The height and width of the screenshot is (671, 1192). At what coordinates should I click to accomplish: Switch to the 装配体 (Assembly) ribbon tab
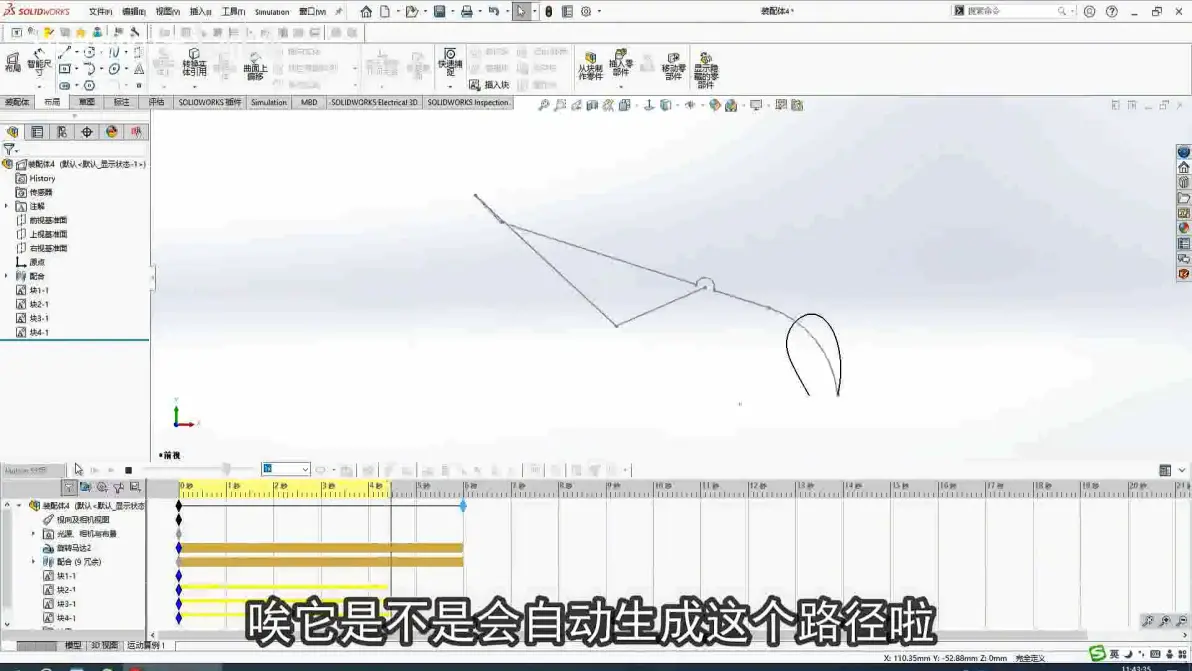[x=17, y=102]
